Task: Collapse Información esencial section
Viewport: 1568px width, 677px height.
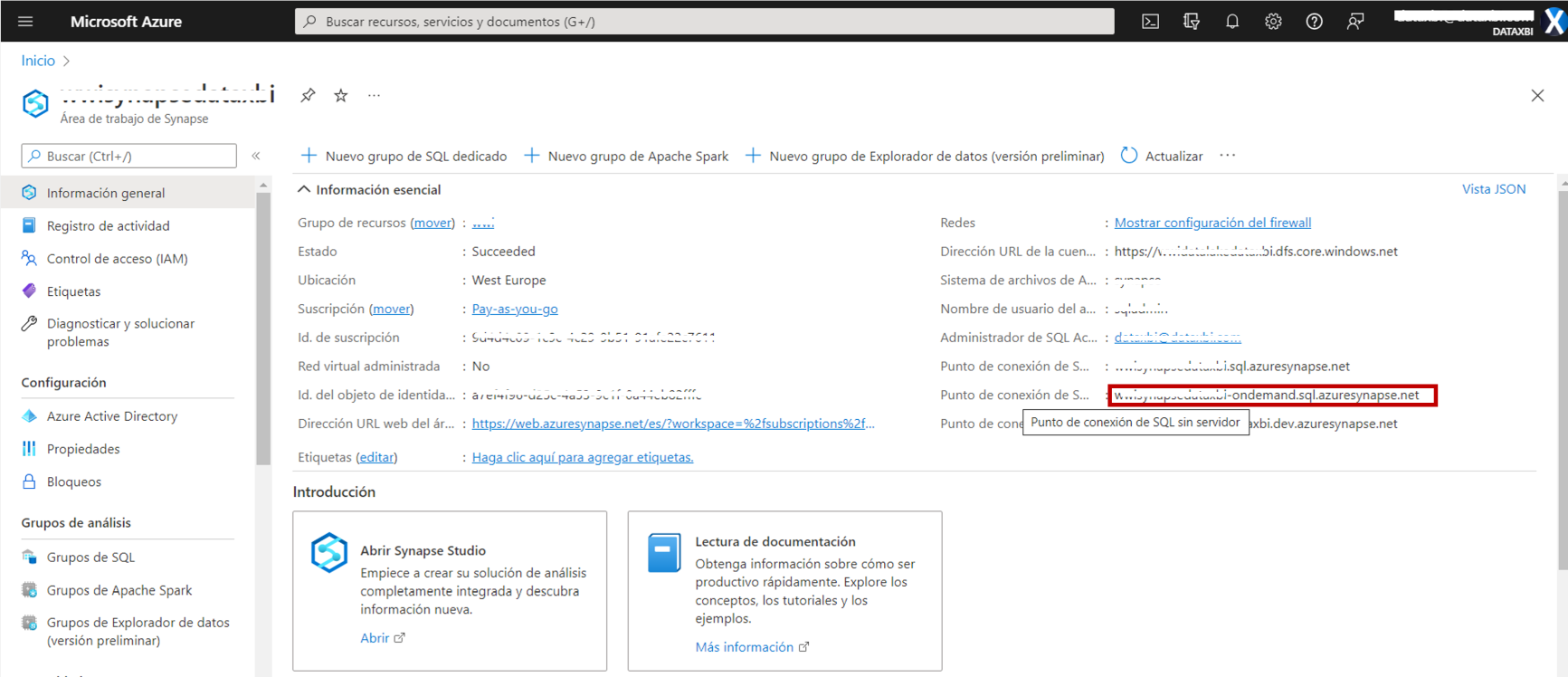Action: (x=369, y=189)
